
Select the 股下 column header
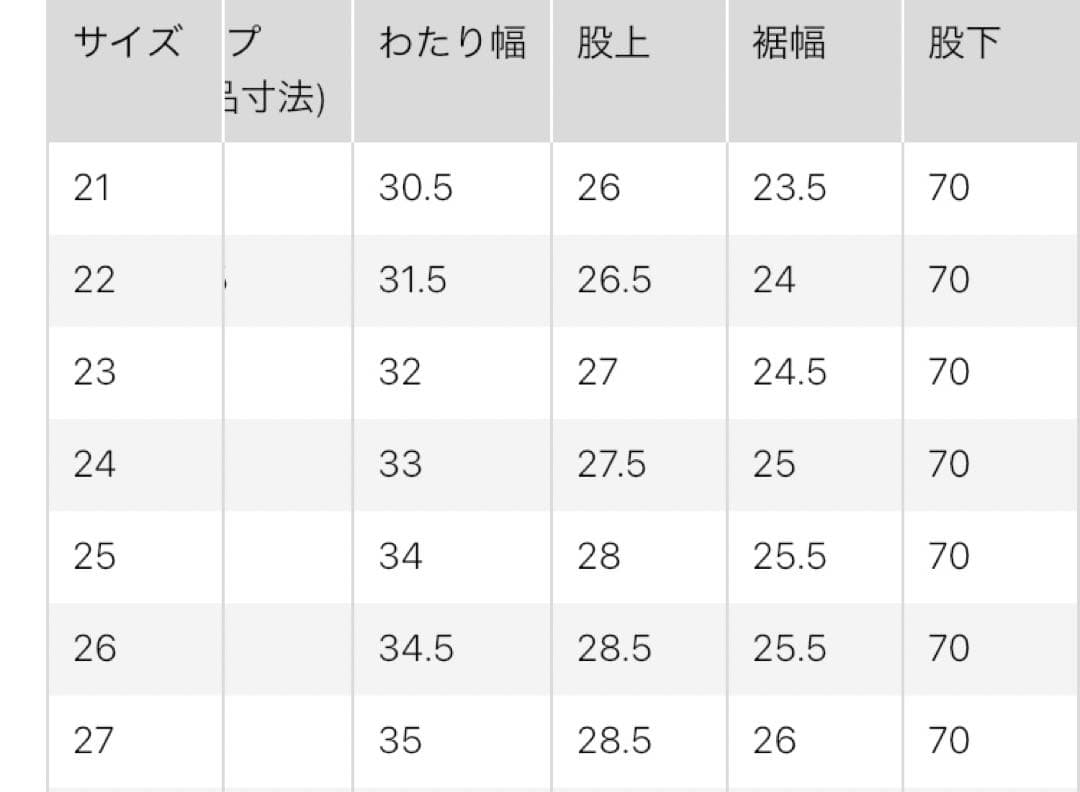(x=964, y=43)
